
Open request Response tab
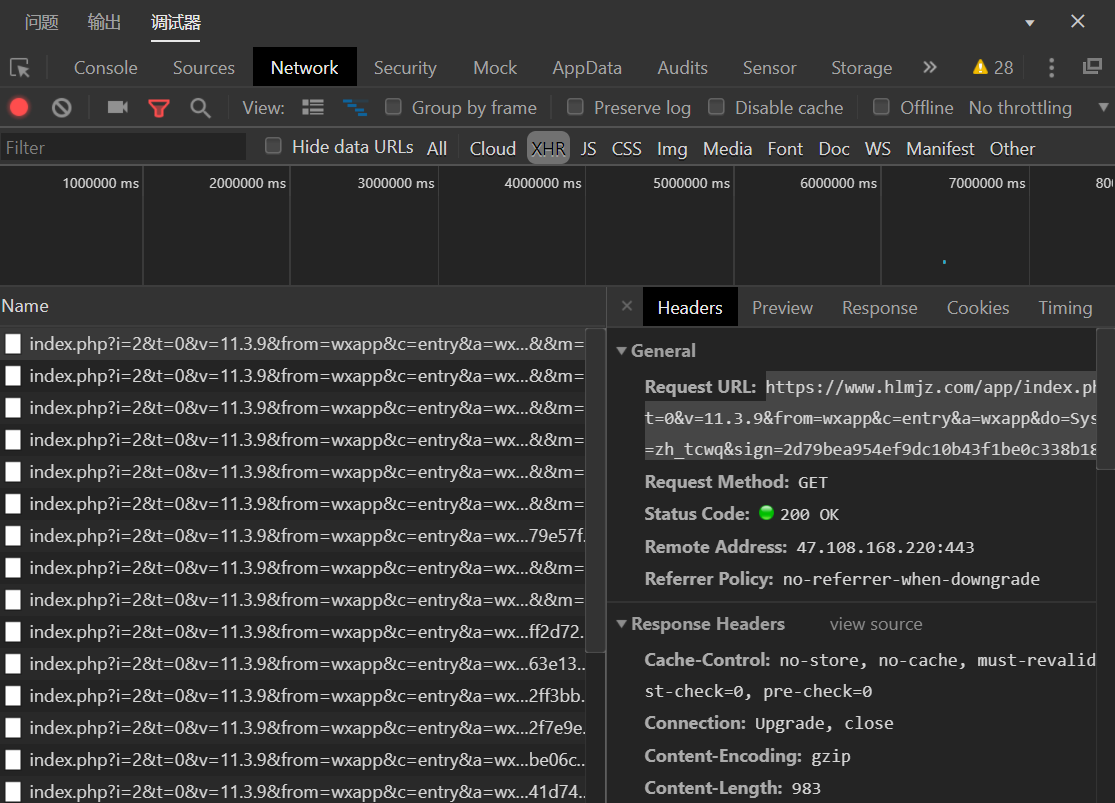880,307
